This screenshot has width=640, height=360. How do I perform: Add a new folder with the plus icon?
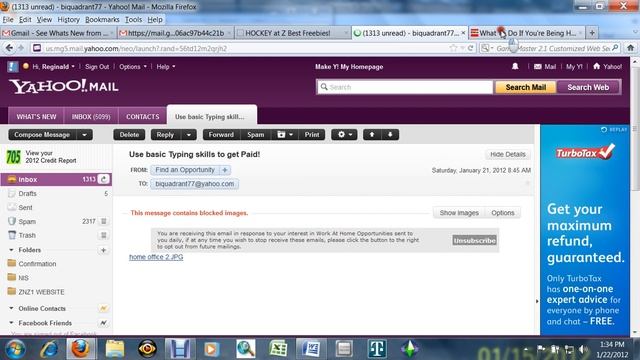[103, 250]
